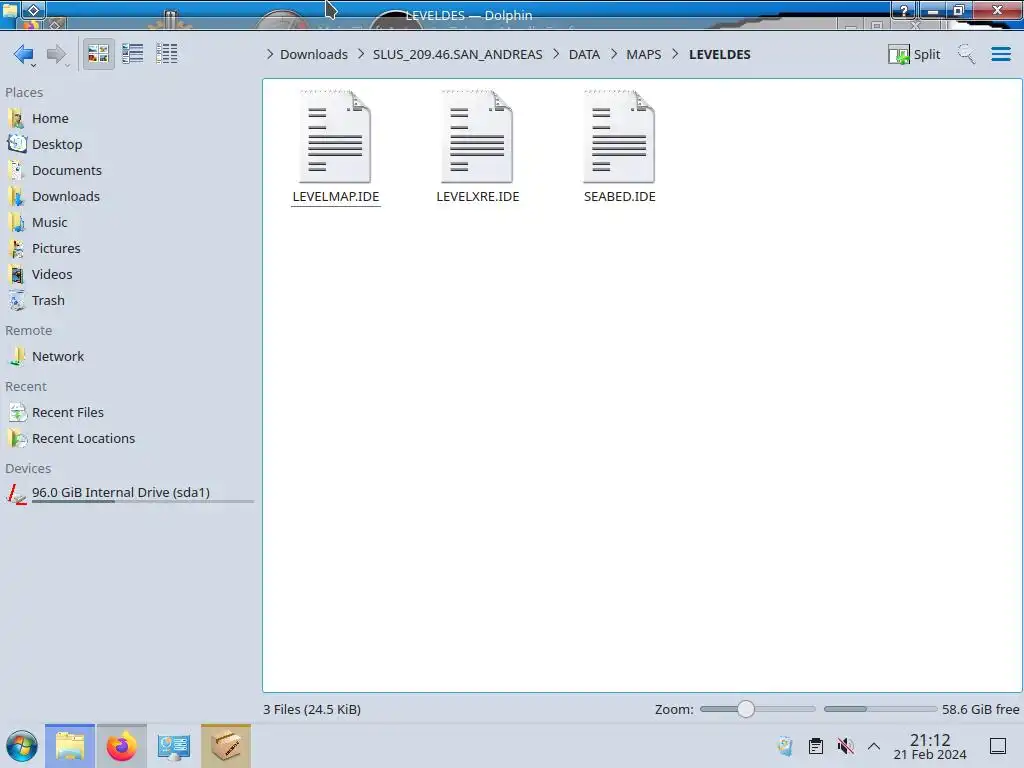Navigate to SLUS_209.46.SAN_ANDREAS breadcrumb
Image resolution: width=1024 pixels, height=768 pixels.
click(x=457, y=54)
